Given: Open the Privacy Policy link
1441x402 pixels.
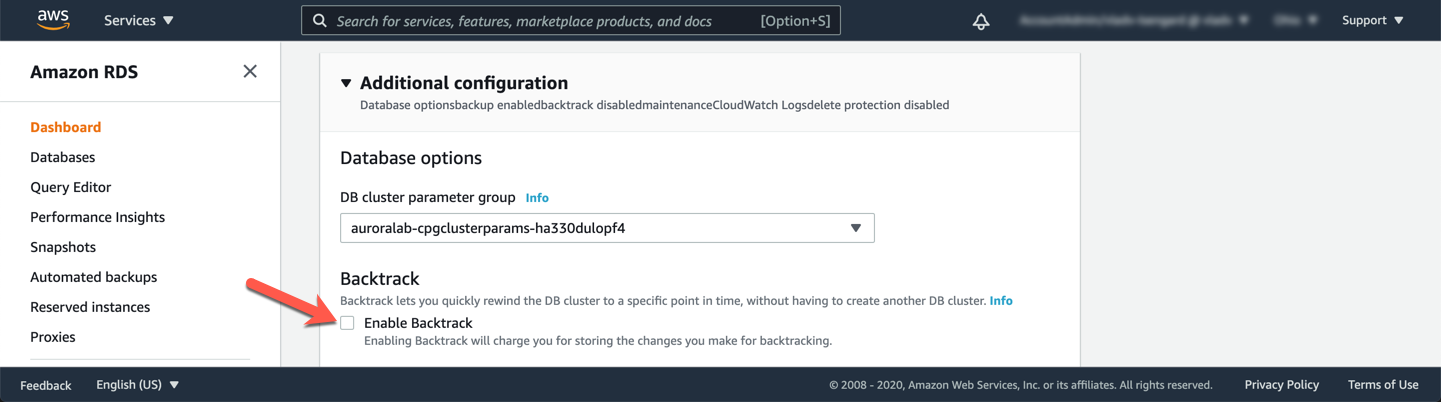Looking at the screenshot, I should (x=1282, y=385).
